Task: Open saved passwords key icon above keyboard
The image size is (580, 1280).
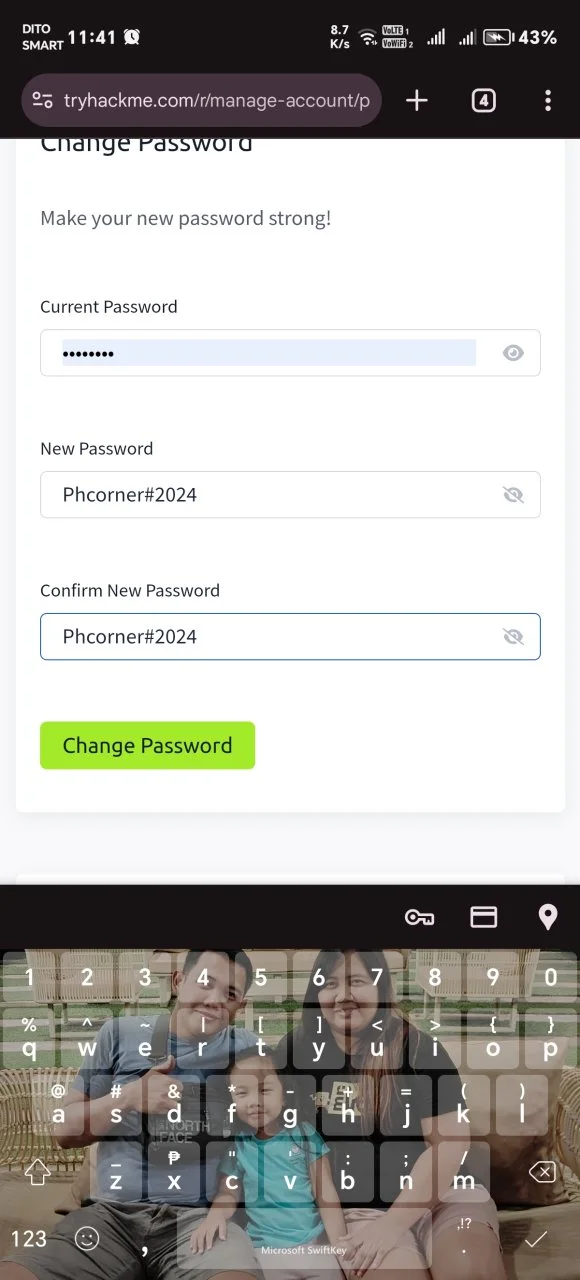Action: point(419,917)
